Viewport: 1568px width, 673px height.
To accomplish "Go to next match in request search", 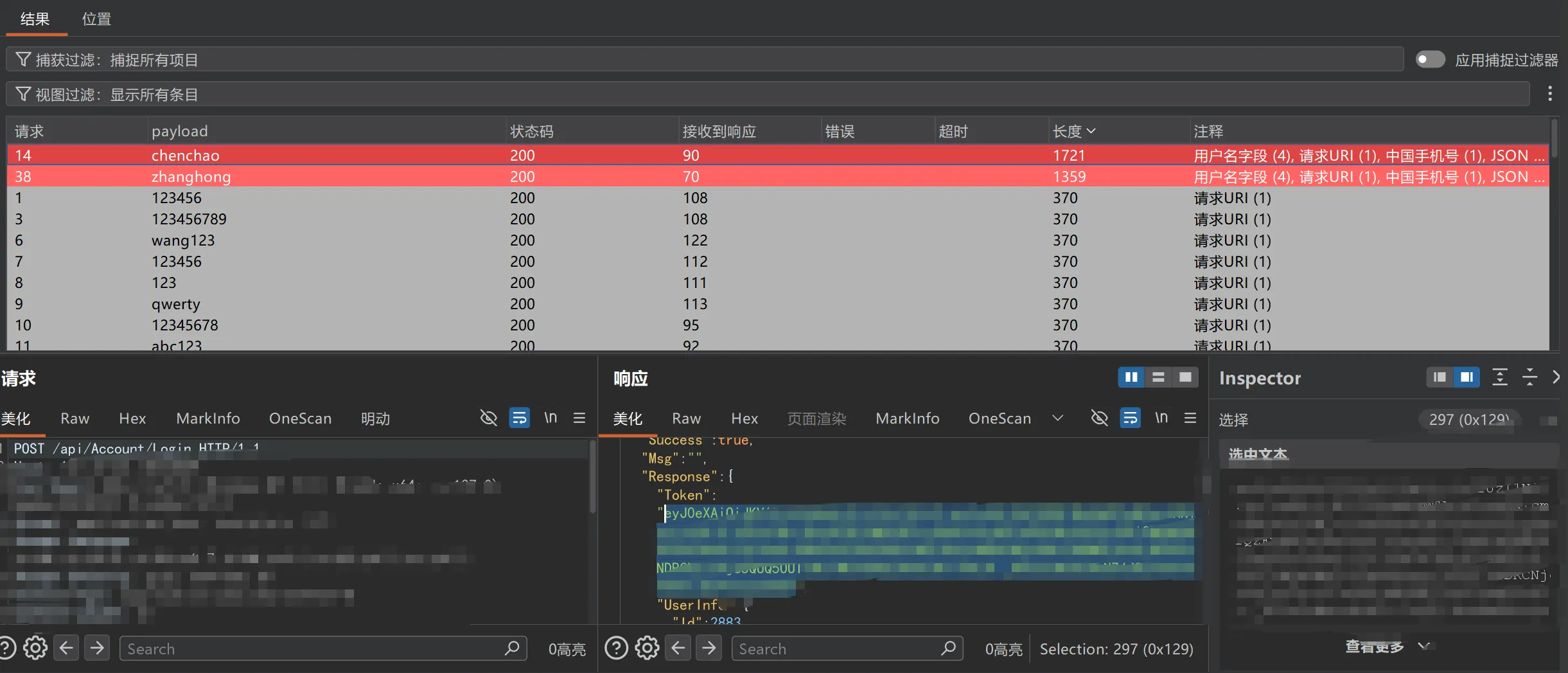I will point(97,648).
